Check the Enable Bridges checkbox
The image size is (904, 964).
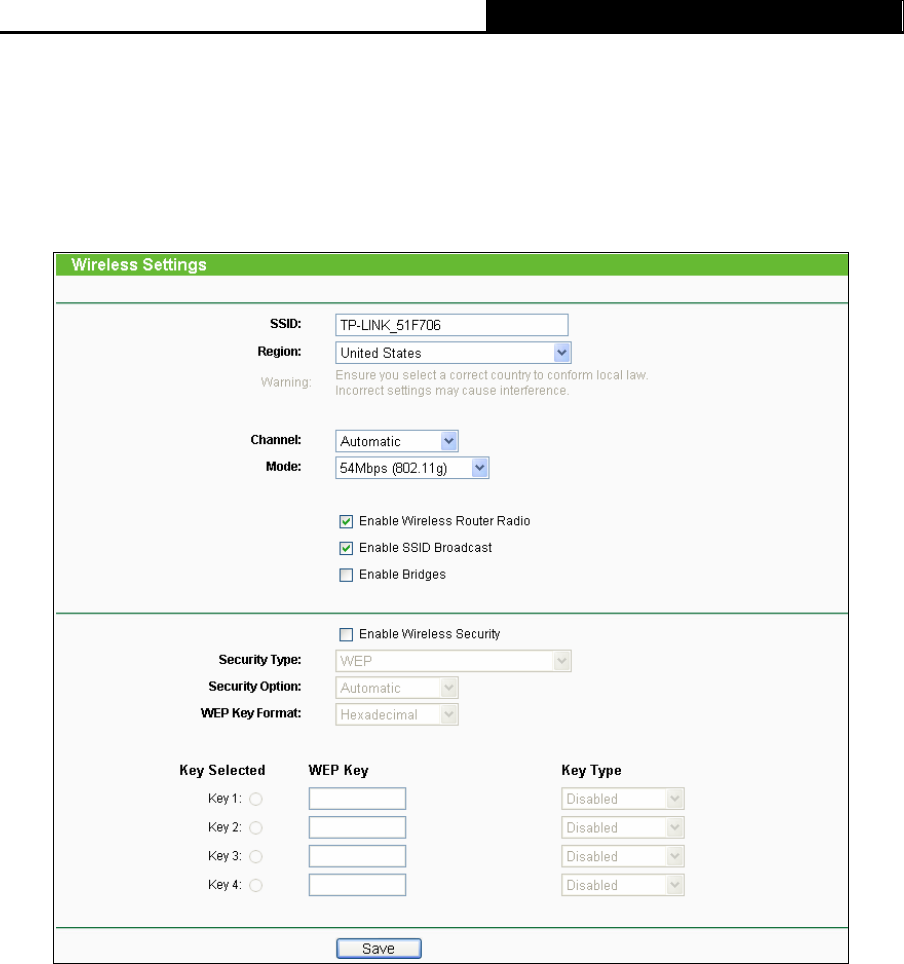point(346,575)
